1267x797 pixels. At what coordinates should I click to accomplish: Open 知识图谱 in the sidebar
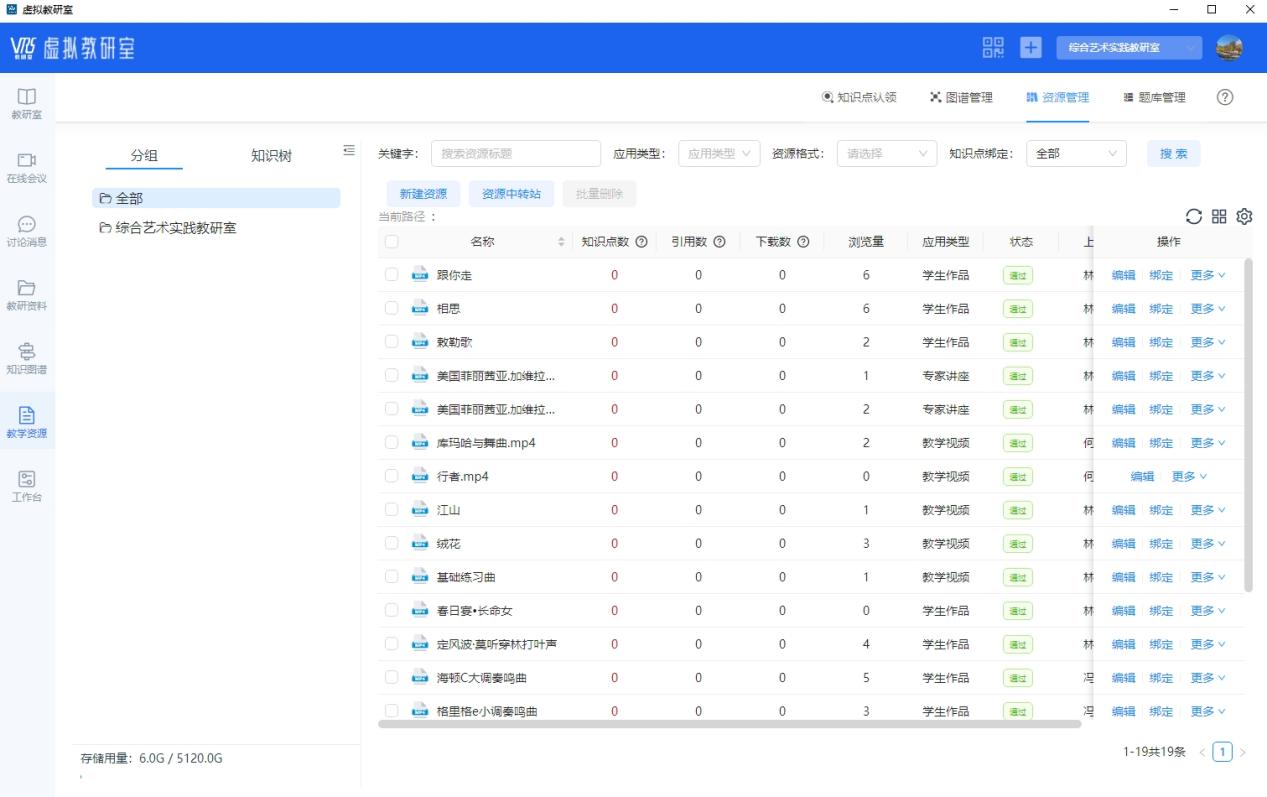coord(27,358)
